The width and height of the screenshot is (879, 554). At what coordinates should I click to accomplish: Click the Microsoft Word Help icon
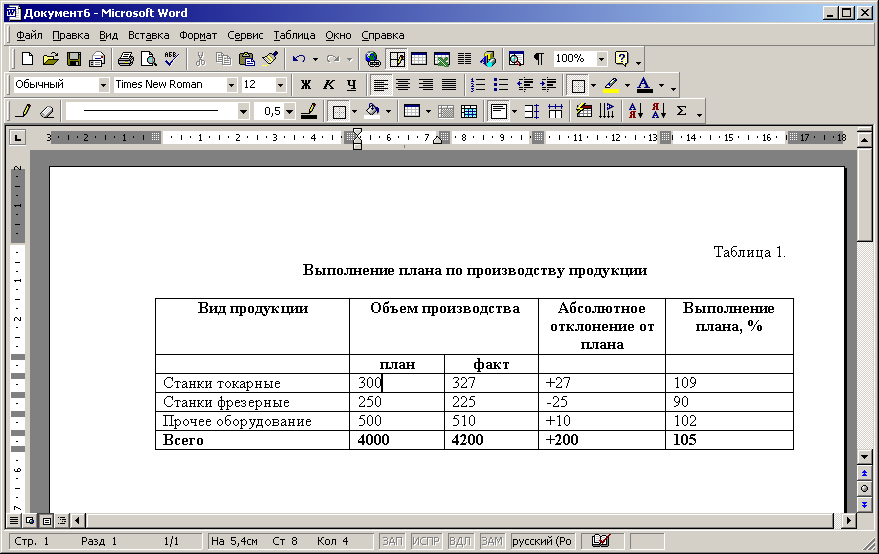[622, 58]
